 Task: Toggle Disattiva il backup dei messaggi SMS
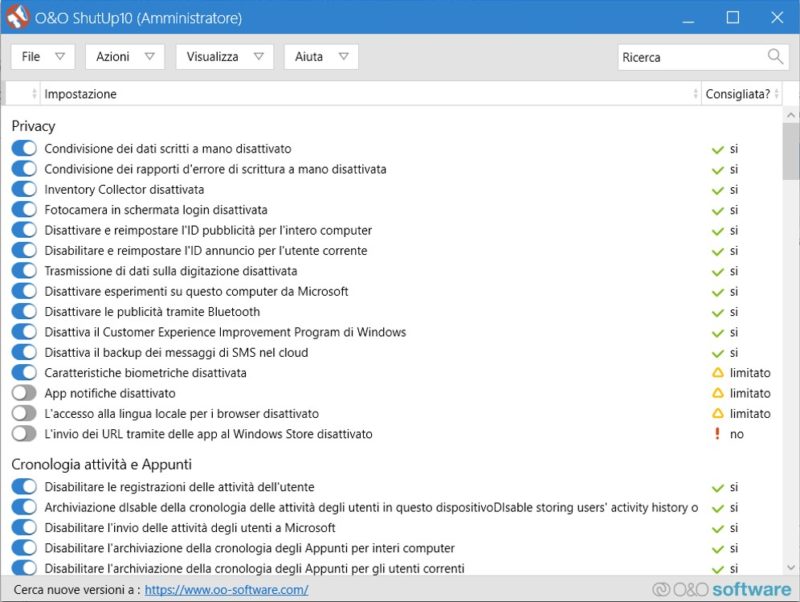24,352
